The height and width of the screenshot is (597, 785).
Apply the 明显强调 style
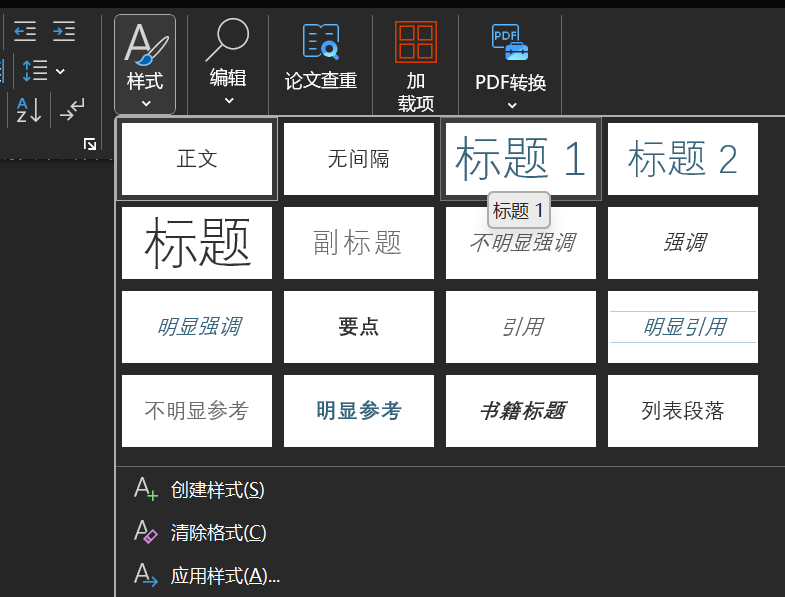pos(197,327)
